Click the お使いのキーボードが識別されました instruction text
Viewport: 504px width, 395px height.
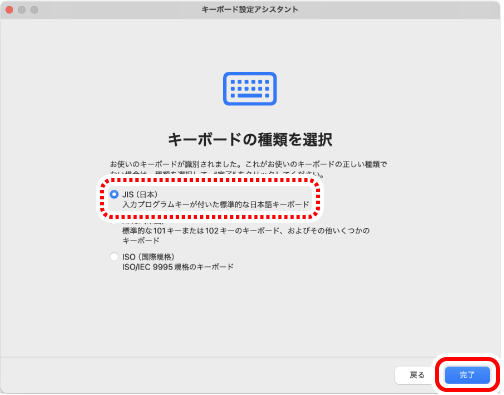tap(248, 164)
